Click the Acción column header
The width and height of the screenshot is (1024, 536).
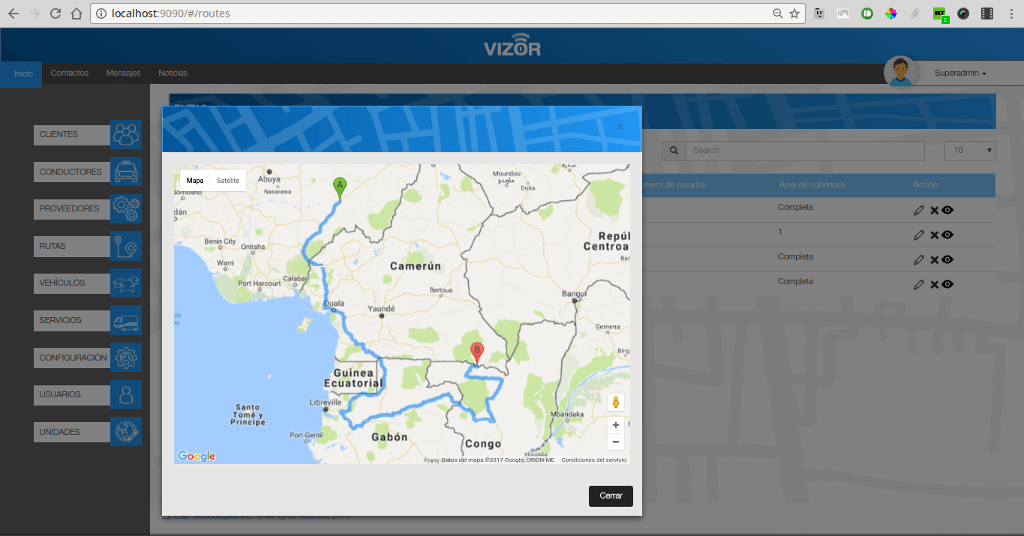coord(925,185)
